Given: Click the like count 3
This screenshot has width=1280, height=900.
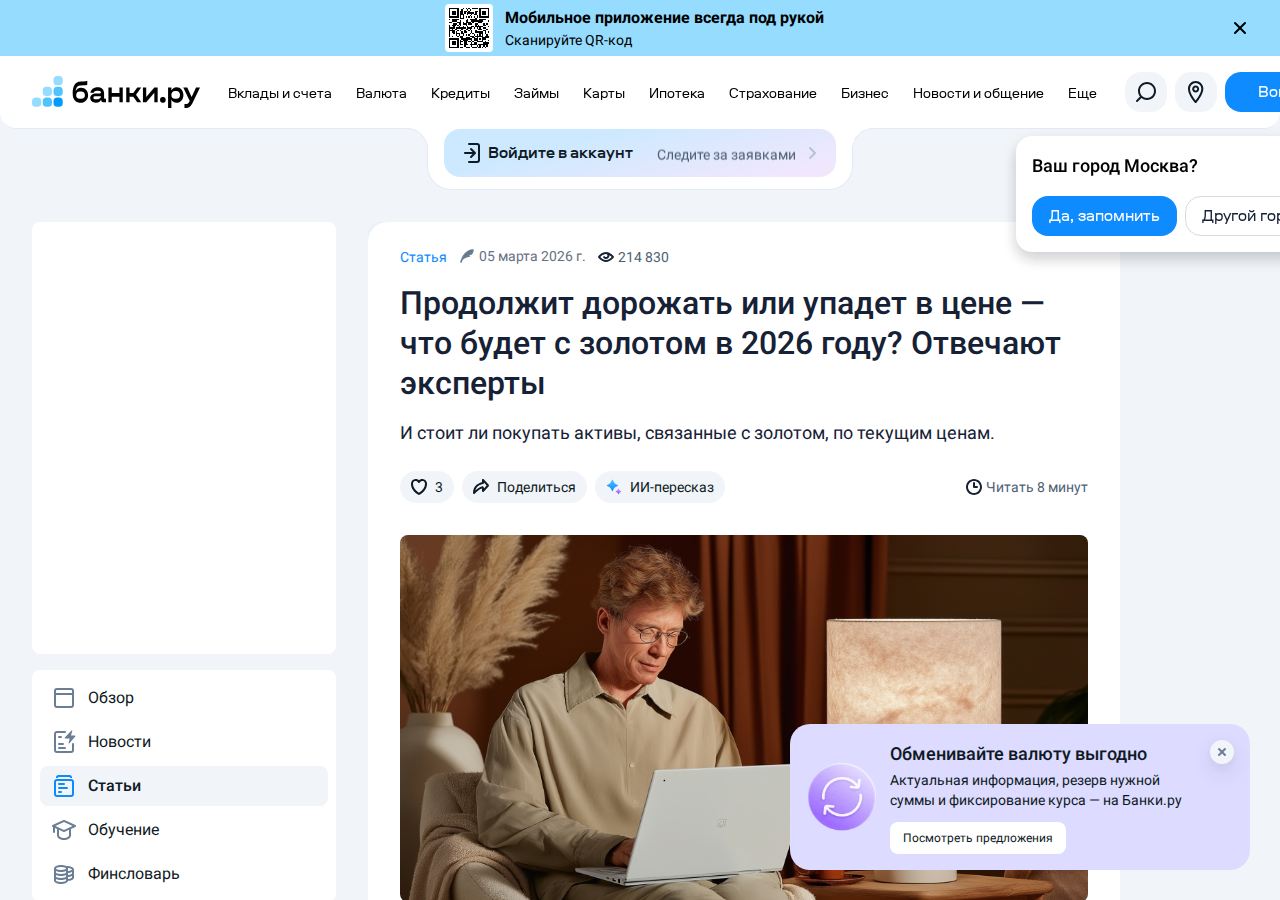Looking at the screenshot, I should point(439,487).
